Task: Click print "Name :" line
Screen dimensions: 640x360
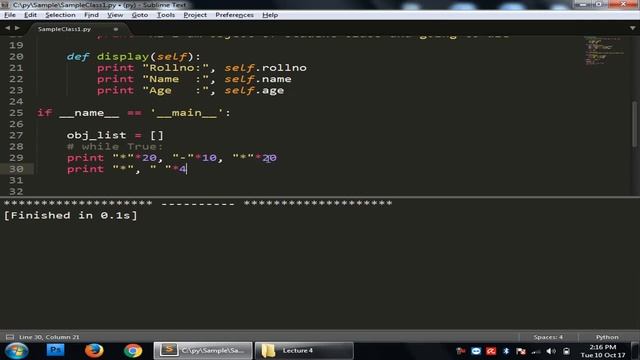Action: (194, 79)
